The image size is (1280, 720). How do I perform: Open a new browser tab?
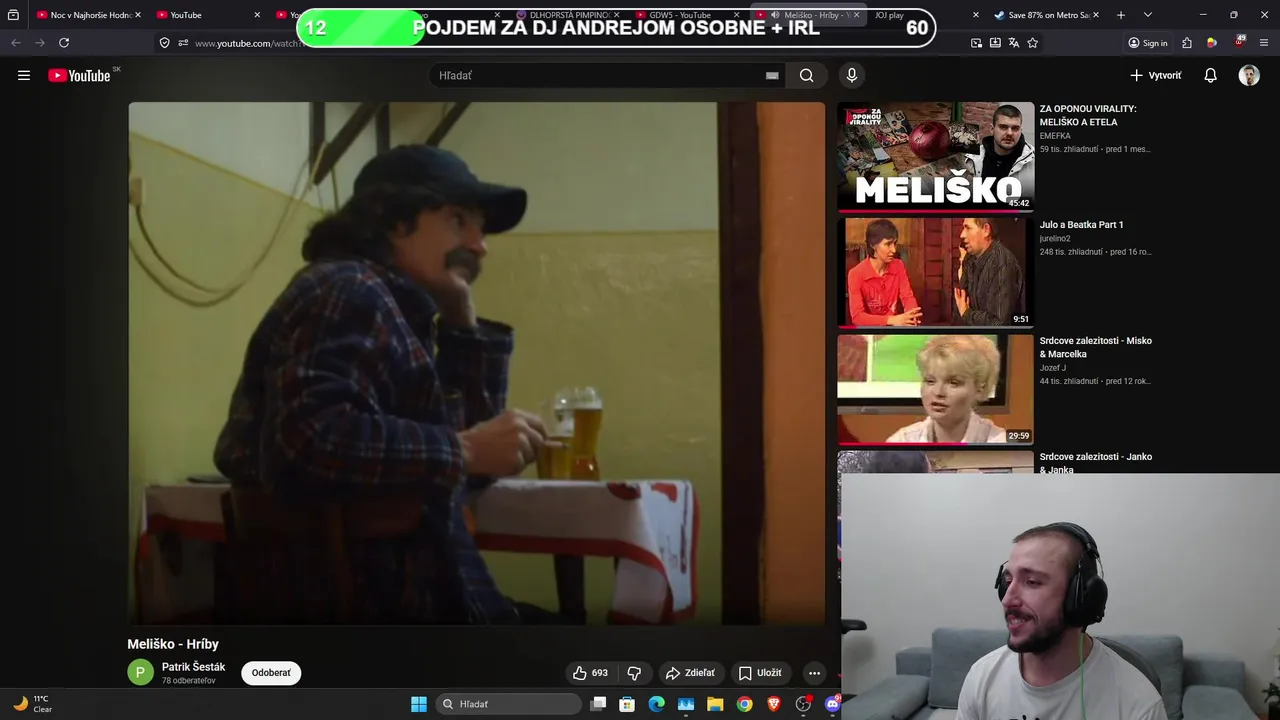(x=1121, y=15)
